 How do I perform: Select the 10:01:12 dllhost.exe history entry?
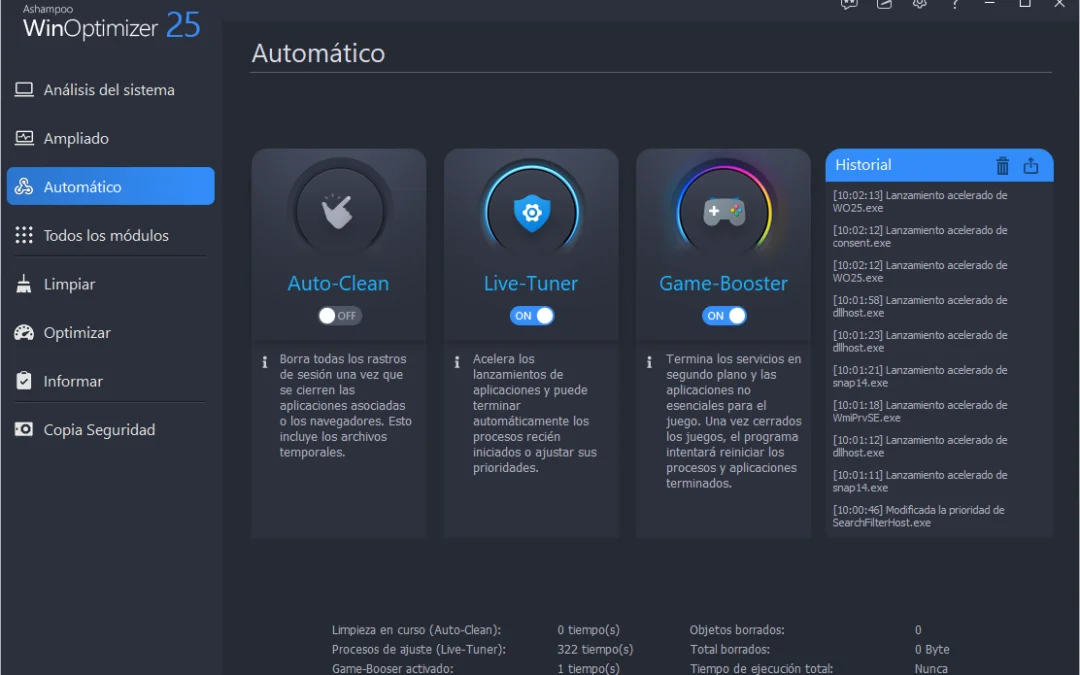click(x=920, y=446)
